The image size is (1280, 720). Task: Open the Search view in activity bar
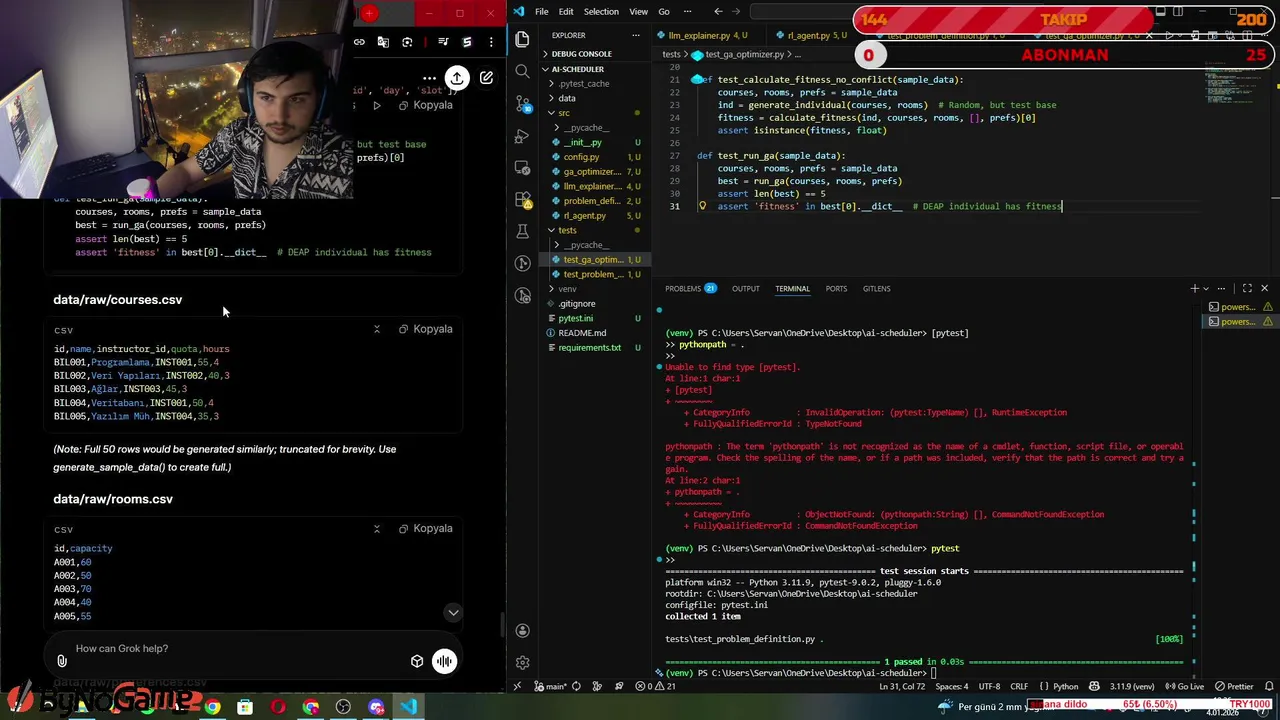[x=522, y=72]
